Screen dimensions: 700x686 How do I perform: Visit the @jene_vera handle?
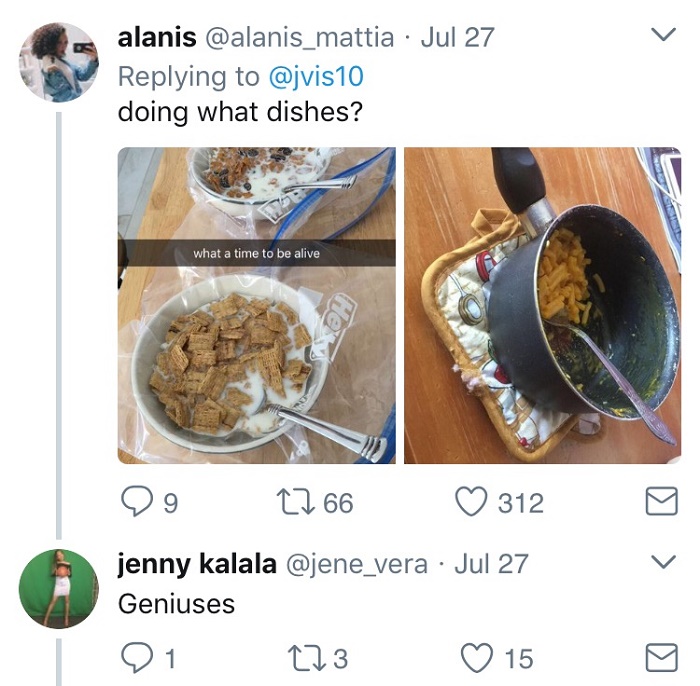click(x=357, y=563)
